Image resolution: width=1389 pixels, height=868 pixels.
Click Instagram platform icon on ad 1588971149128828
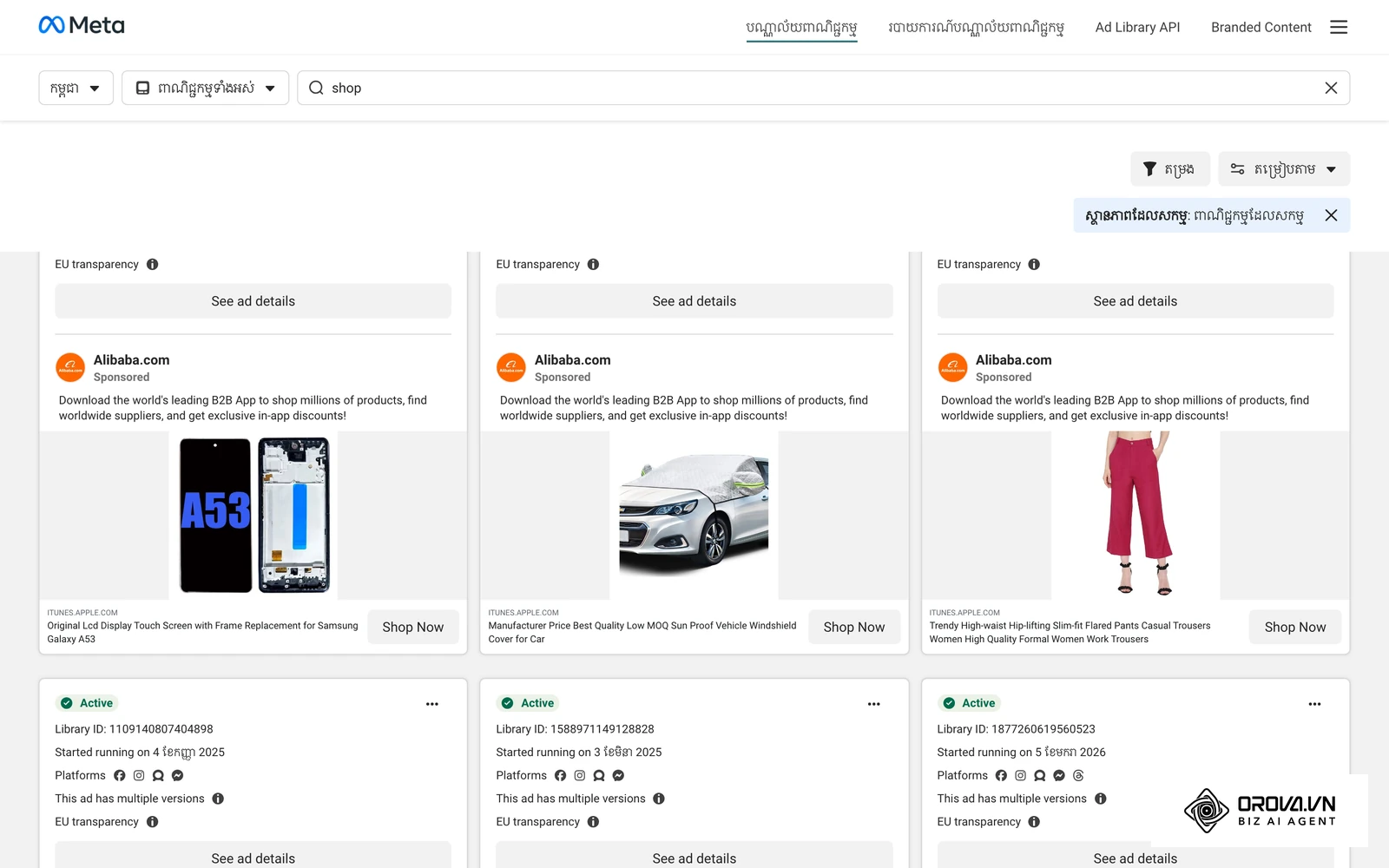point(580,775)
